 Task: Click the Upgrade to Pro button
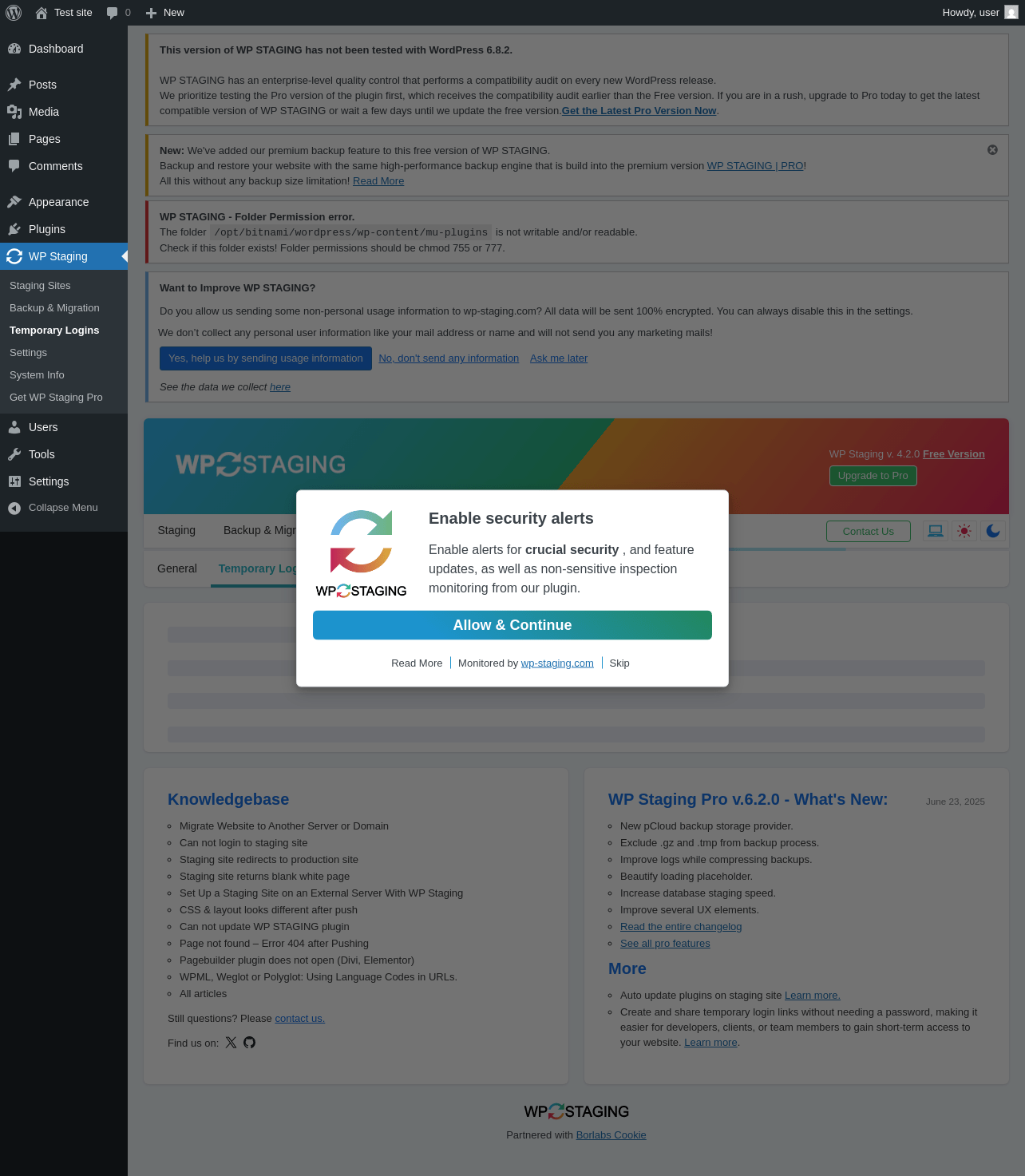tap(873, 476)
